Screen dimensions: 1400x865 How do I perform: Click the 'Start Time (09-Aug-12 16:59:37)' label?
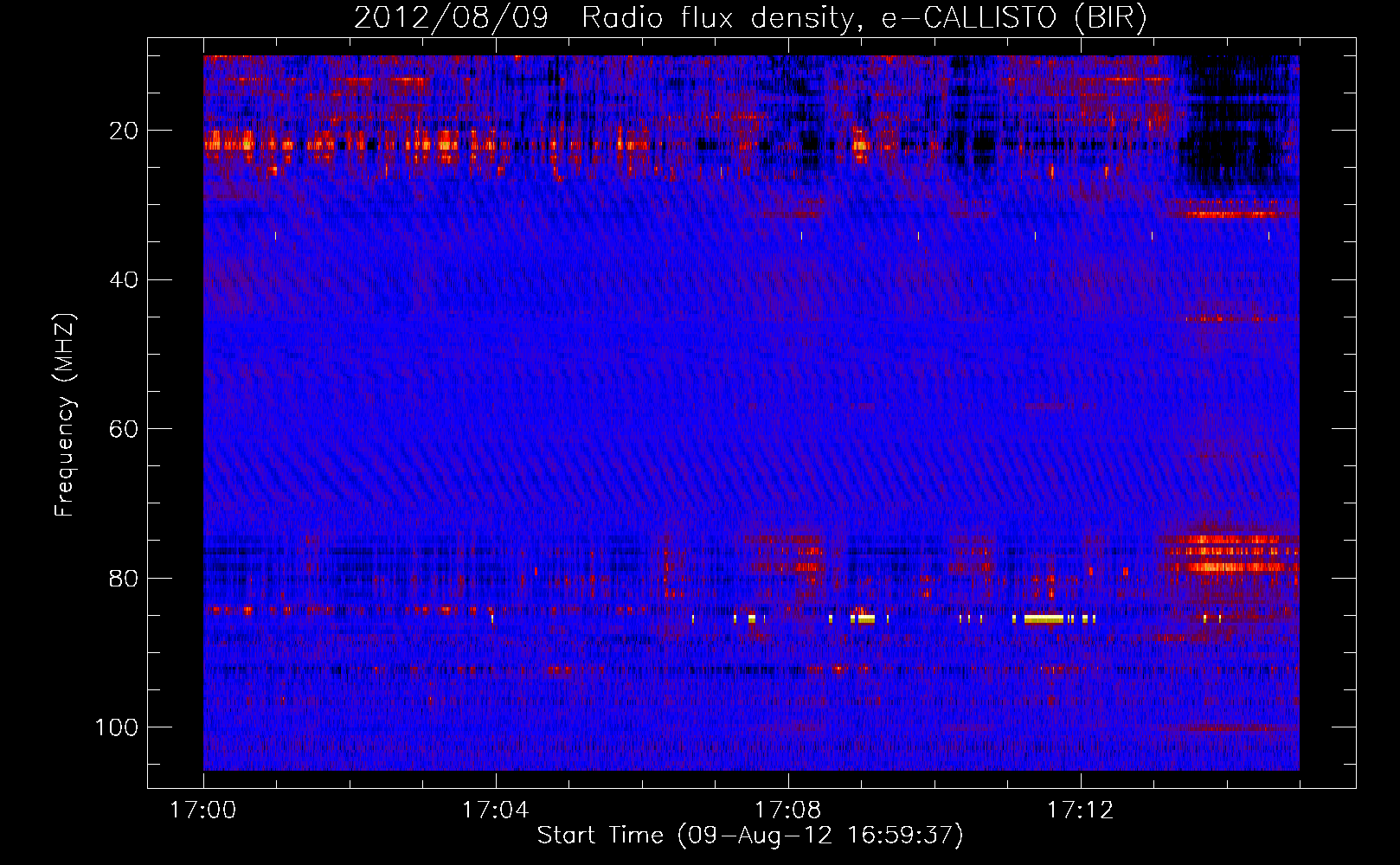point(750,836)
